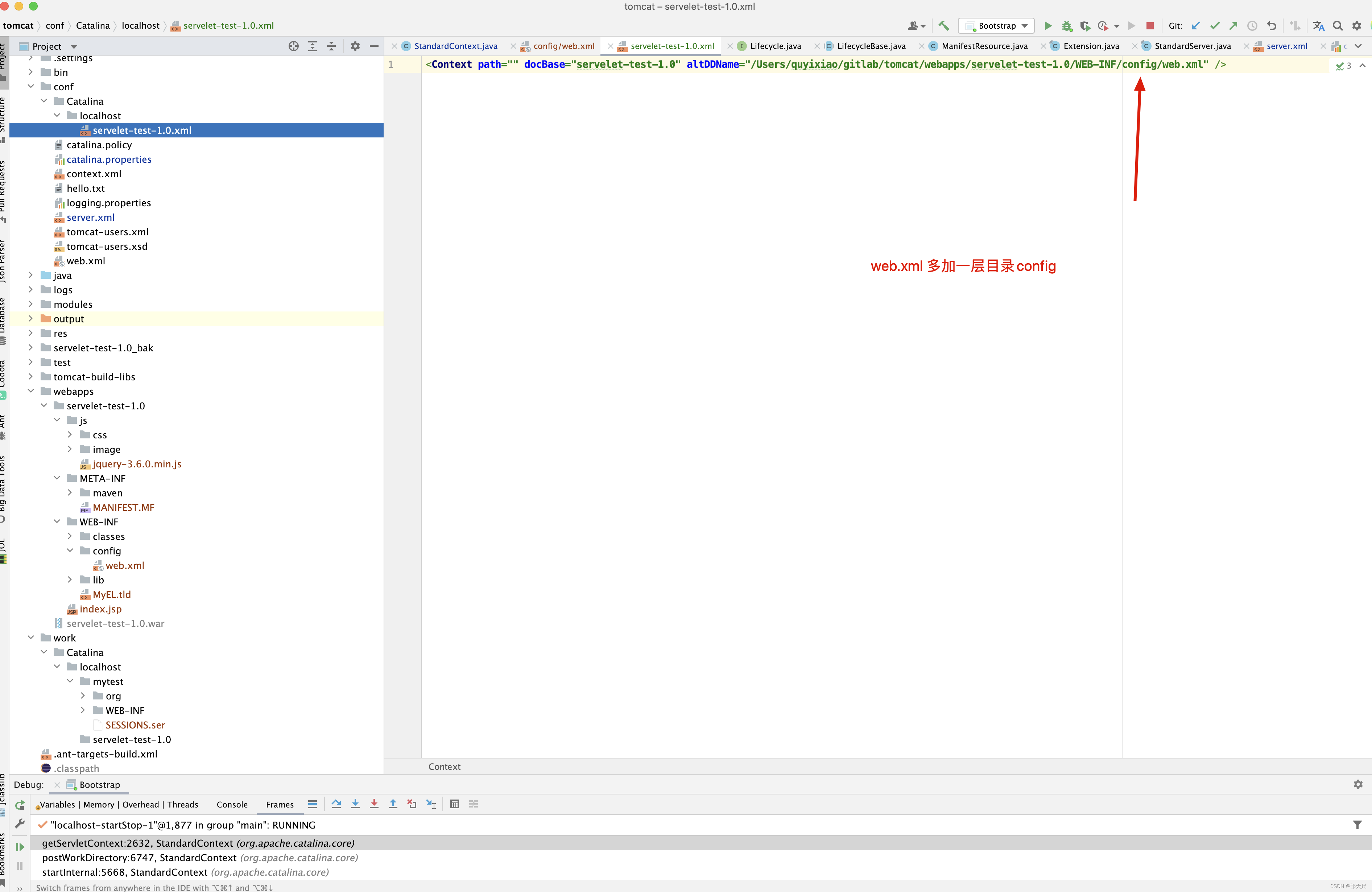Click the green Run button
The width and height of the screenshot is (1372, 892).
[x=1048, y=25]
